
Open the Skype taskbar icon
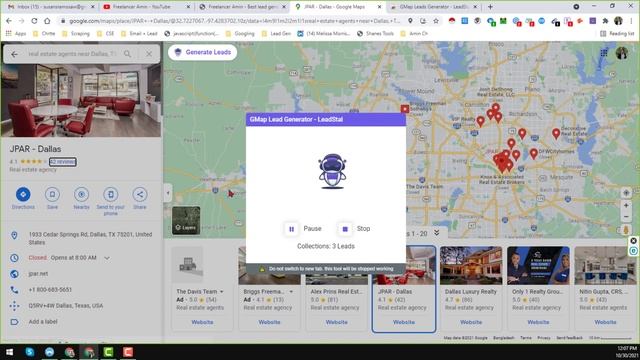click(30, 352)
